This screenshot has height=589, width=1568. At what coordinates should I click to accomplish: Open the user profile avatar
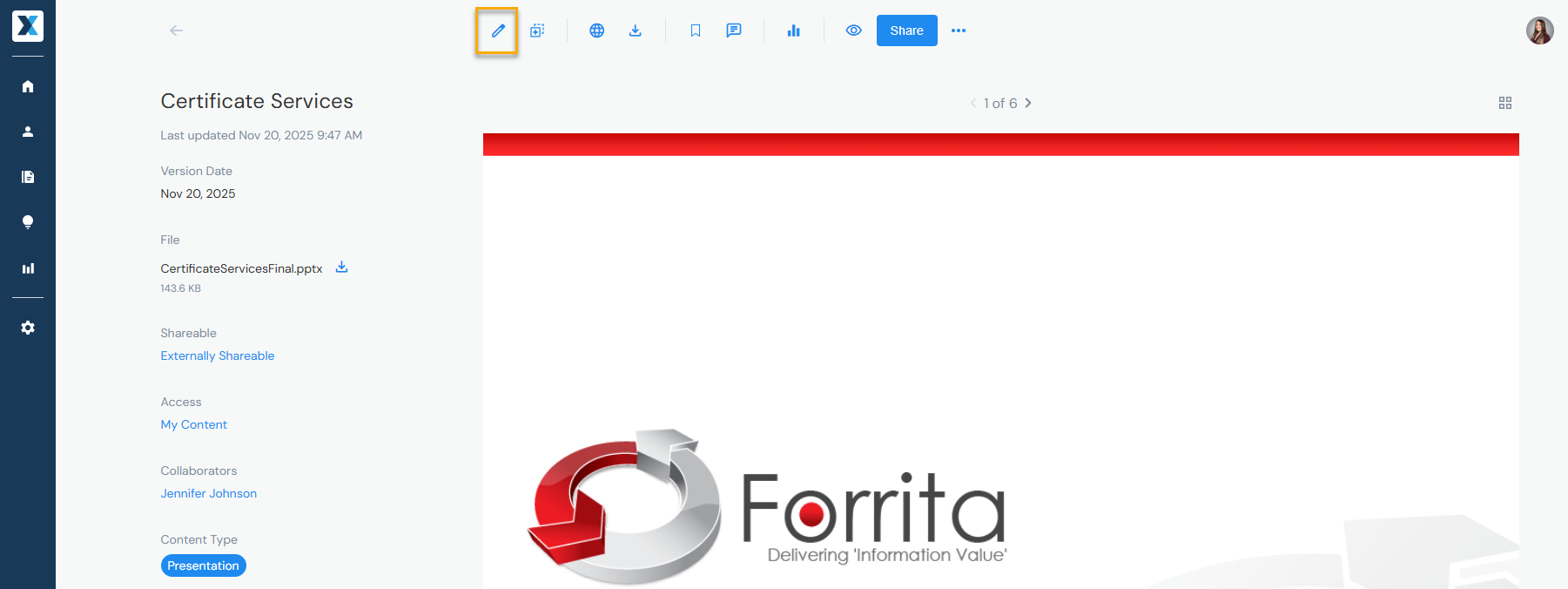pos(1539,30)
